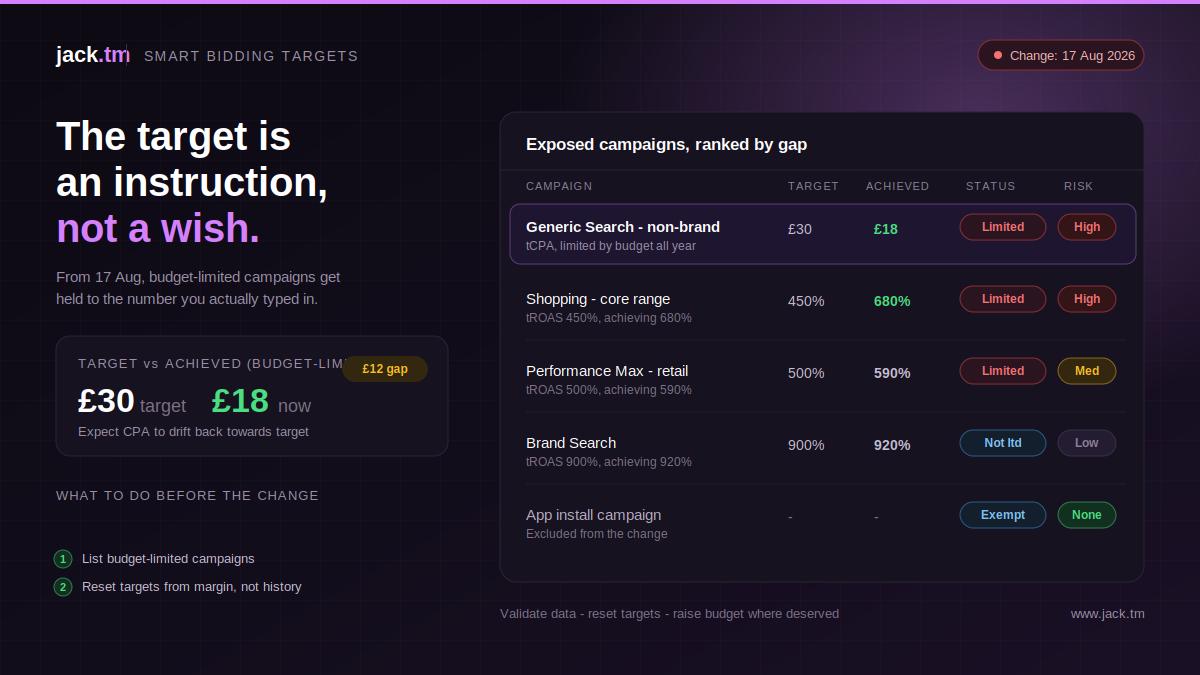Open the www.jack.tm link

(1107, 613)
